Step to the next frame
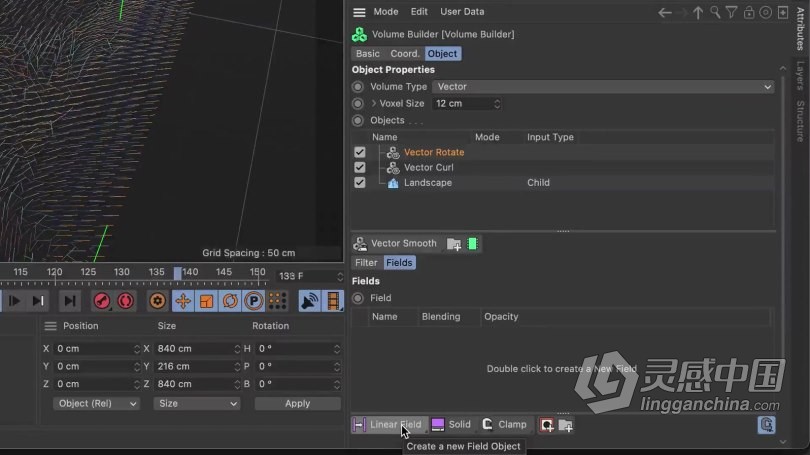The width and height of the screenshot is (810, 455). click(38, 301)
